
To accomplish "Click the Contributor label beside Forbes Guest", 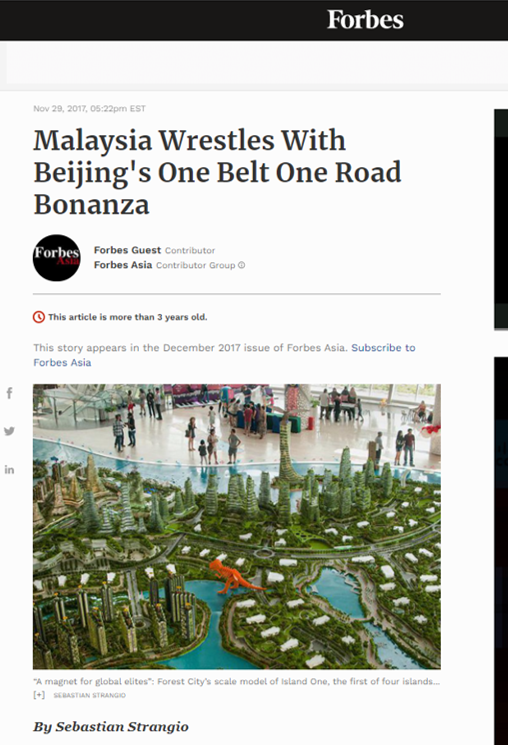I will click(x=190, y=250).
